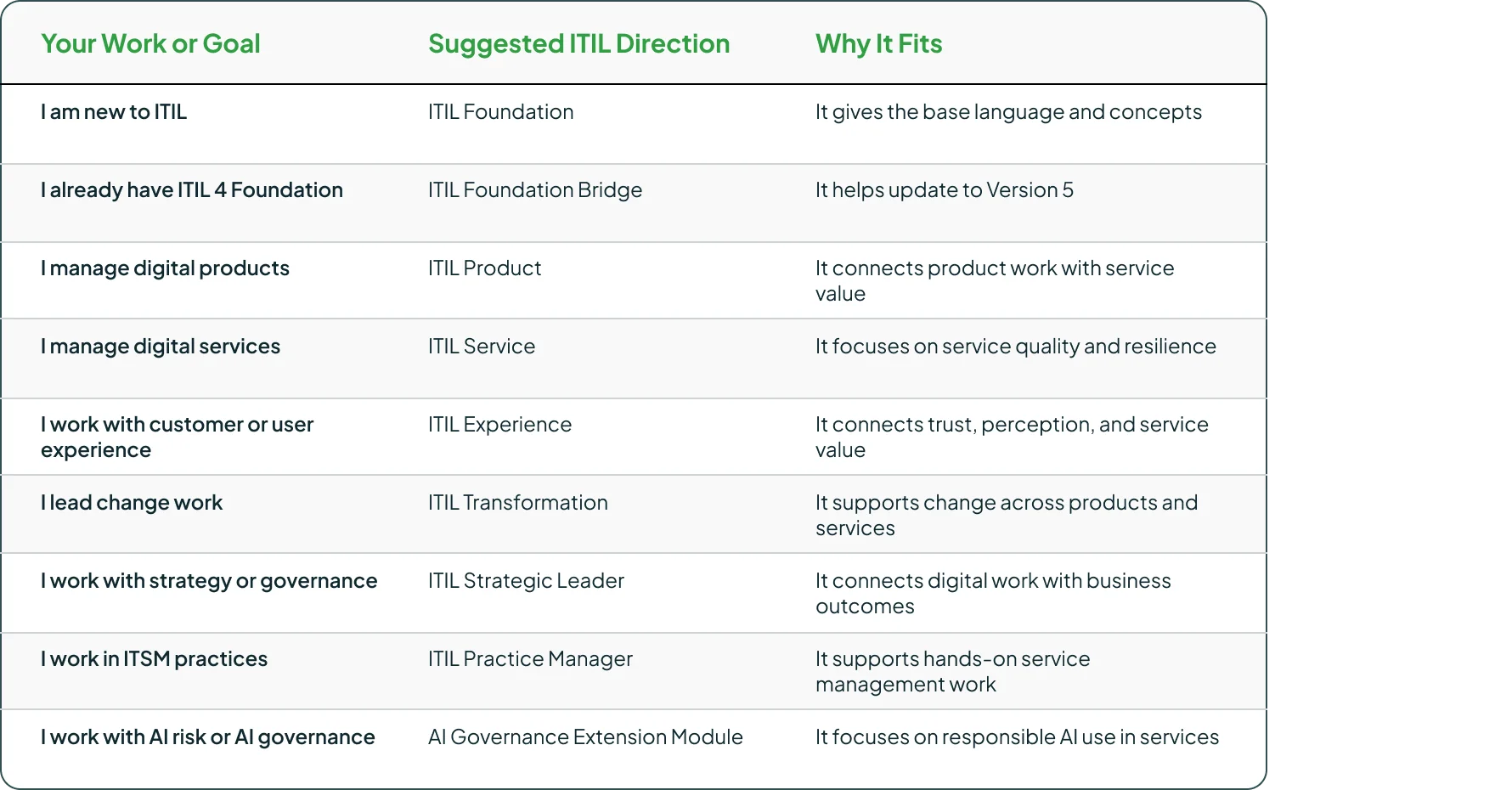
Task: Click the 'ITIL Foundation Bridge' cell
Action: pos(535,189)
